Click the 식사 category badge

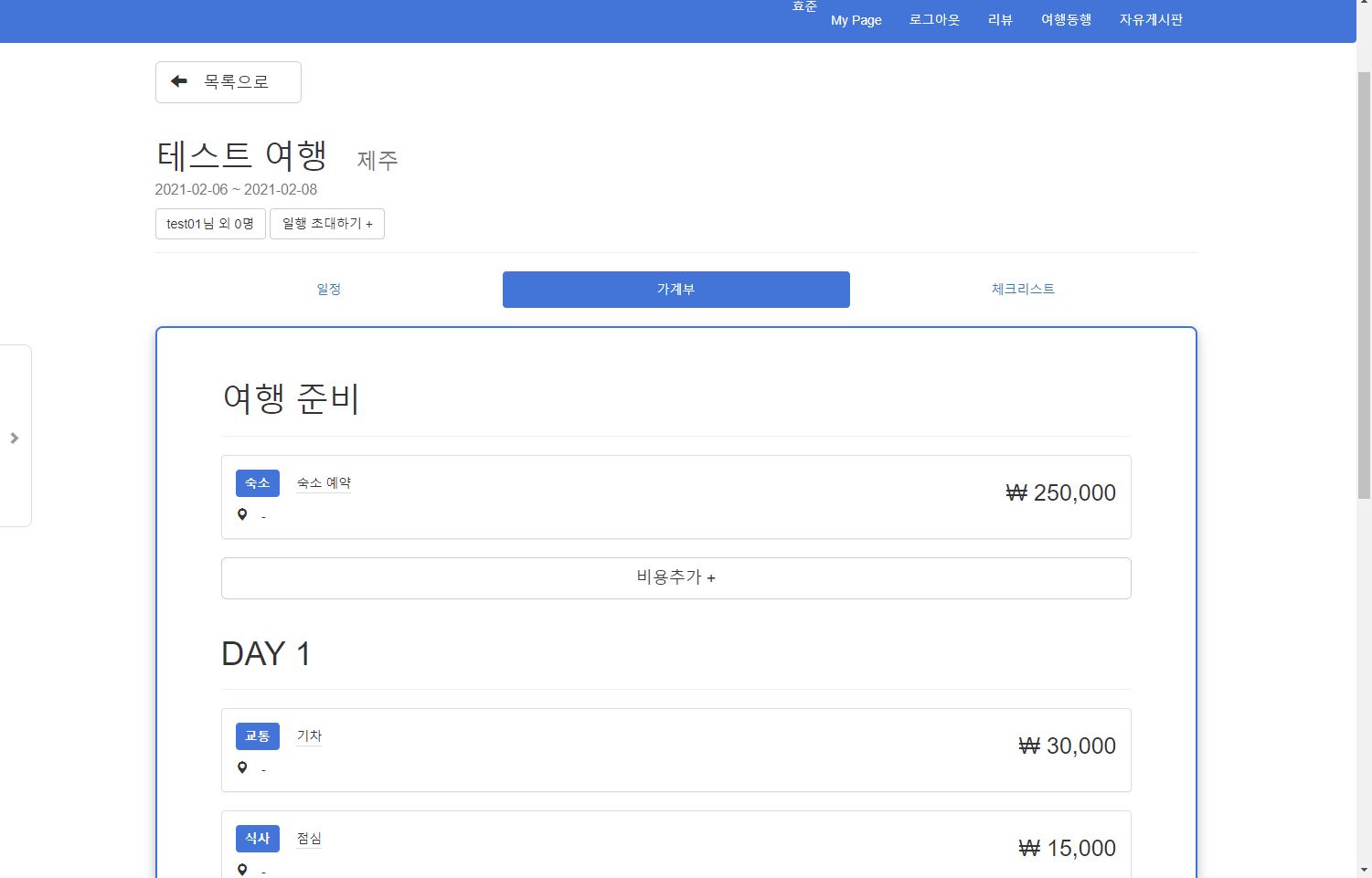click(258, 839)
